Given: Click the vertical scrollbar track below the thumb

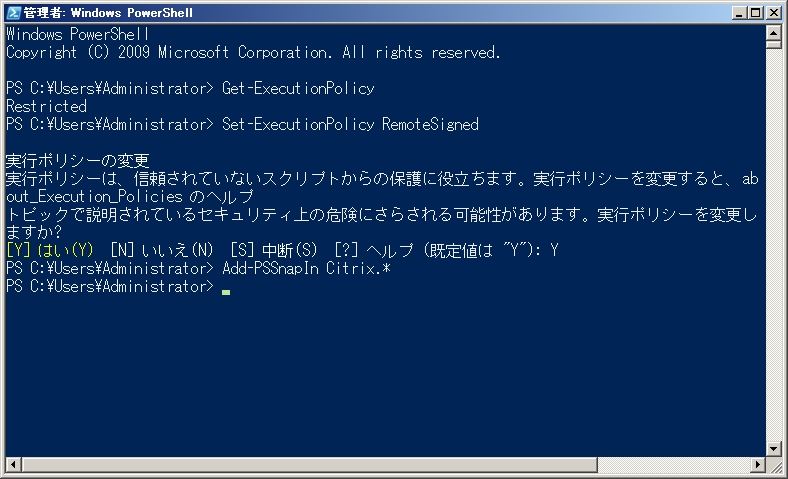Looking at the screenshot, I should point(773,250).
